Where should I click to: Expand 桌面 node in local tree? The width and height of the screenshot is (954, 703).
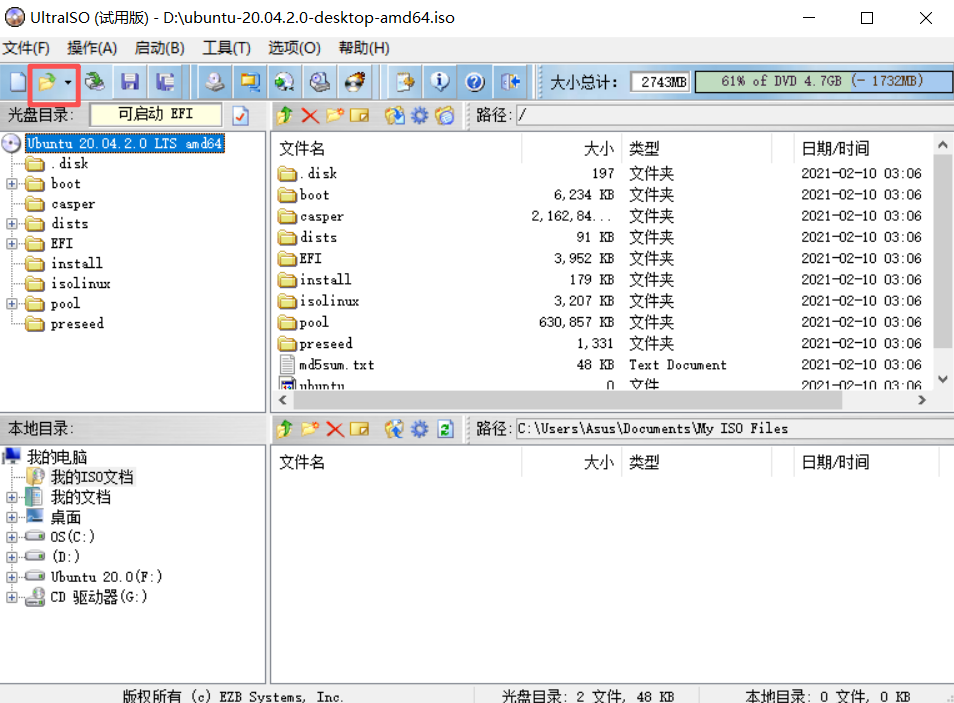point(12,517)
